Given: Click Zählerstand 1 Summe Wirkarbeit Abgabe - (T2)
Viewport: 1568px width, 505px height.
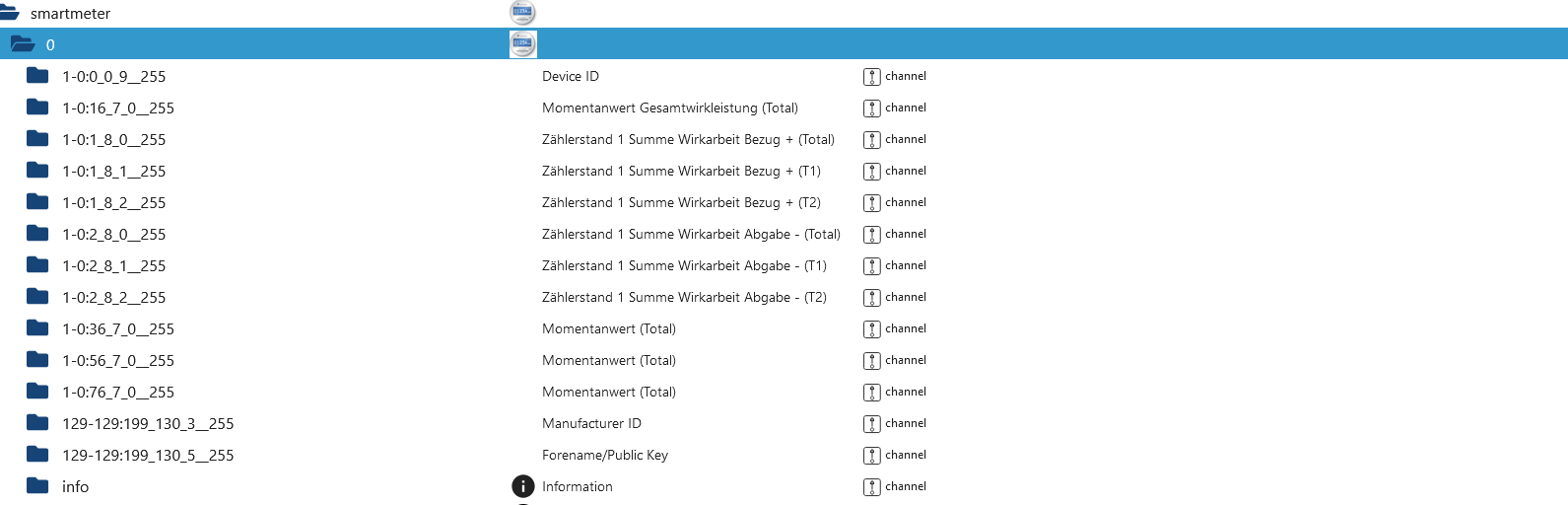Looking at the screenshot, I should pyautogui.click(x=684, y=297).
